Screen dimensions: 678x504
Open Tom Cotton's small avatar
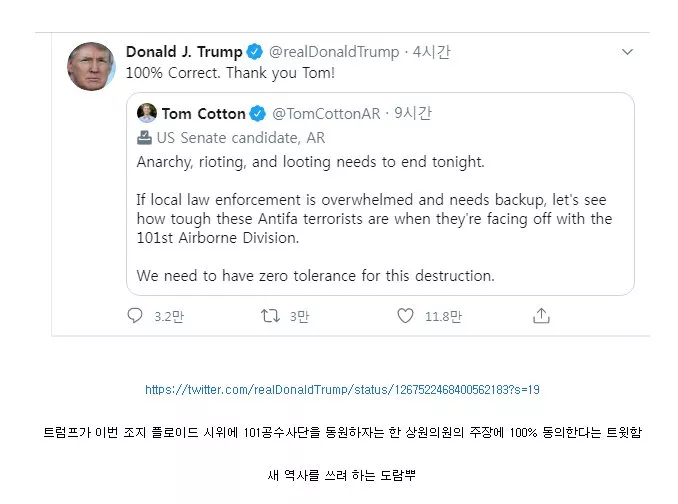click(146, 113)
